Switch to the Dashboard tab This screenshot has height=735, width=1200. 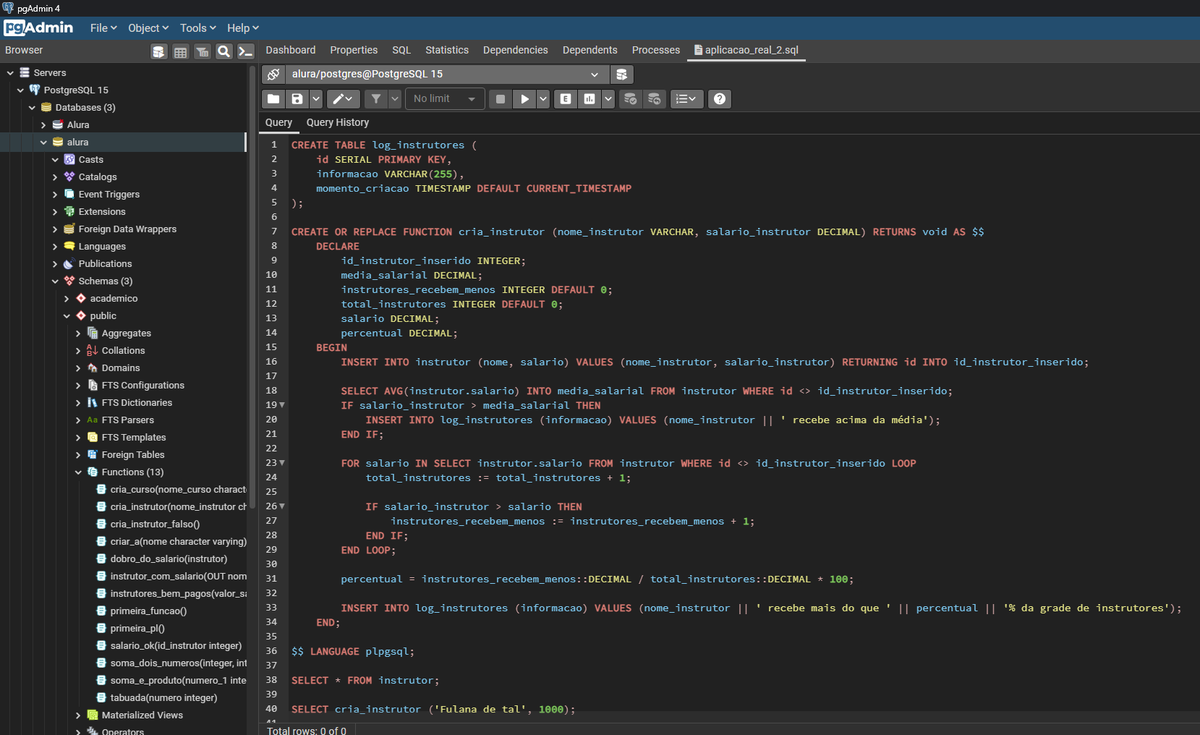(x=290, y=50)
